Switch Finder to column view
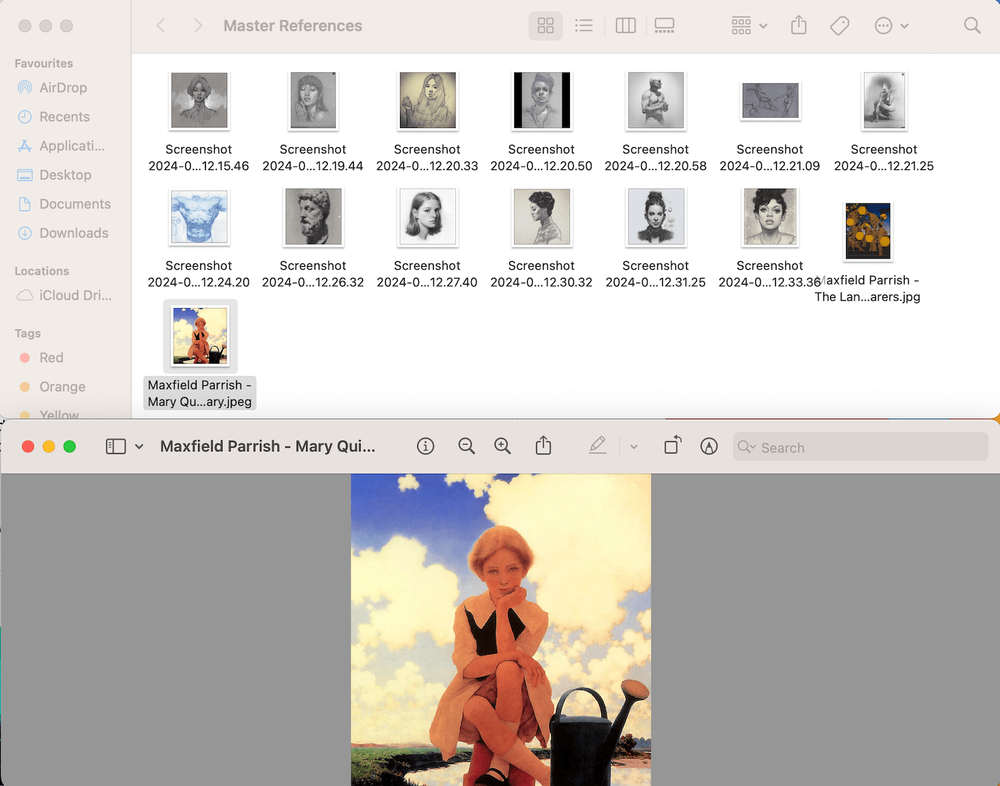 625,26
